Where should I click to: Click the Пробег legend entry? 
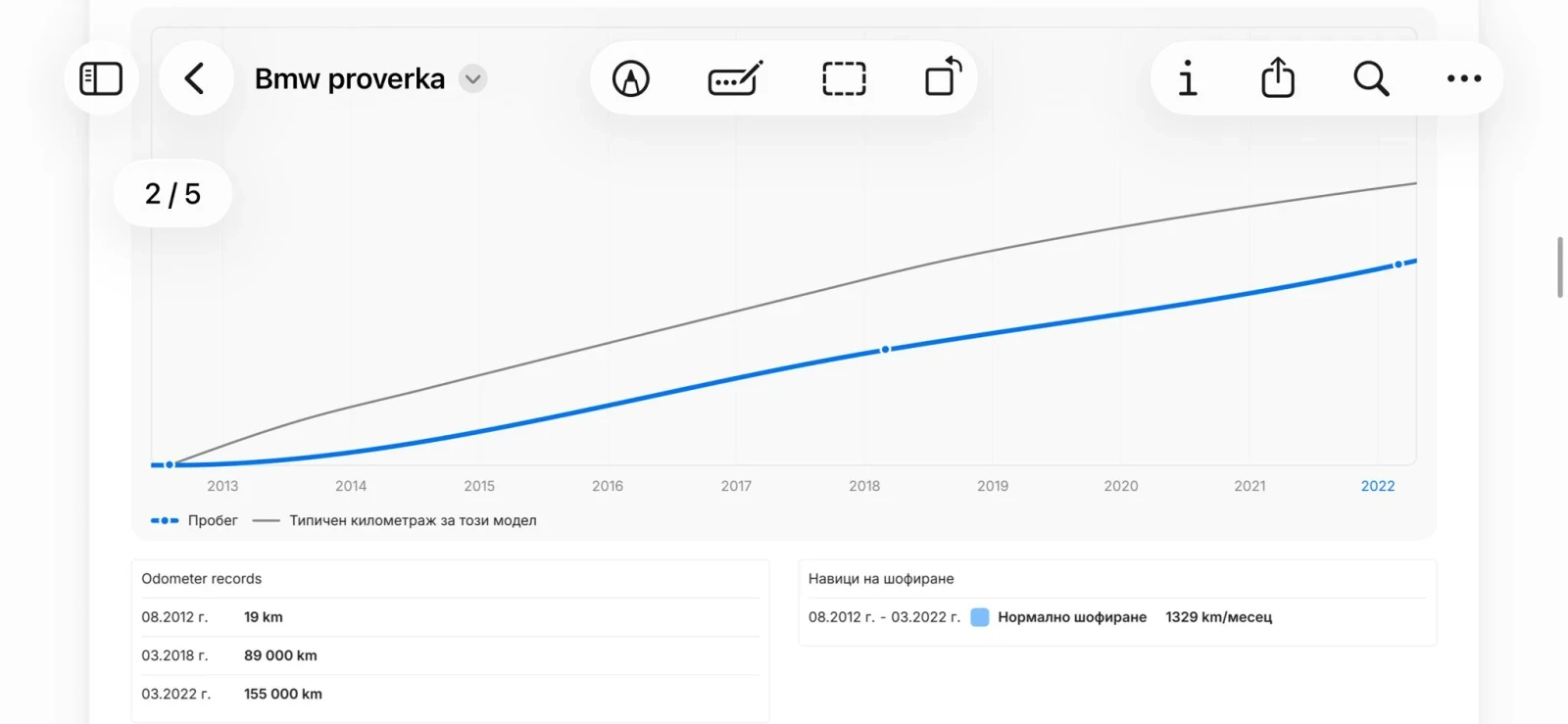(x=194, y=520)
